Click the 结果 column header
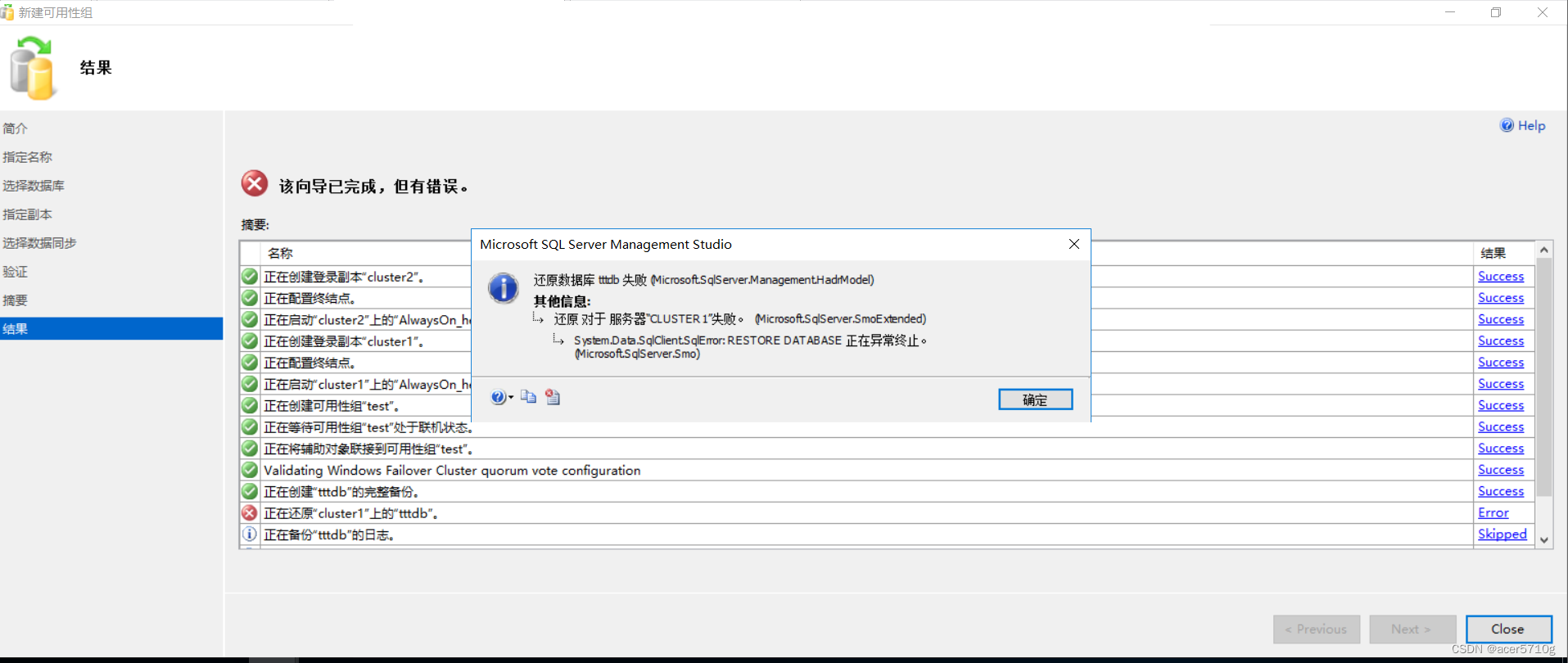This screenshot has width=1568, height=663. (1504, 254)
